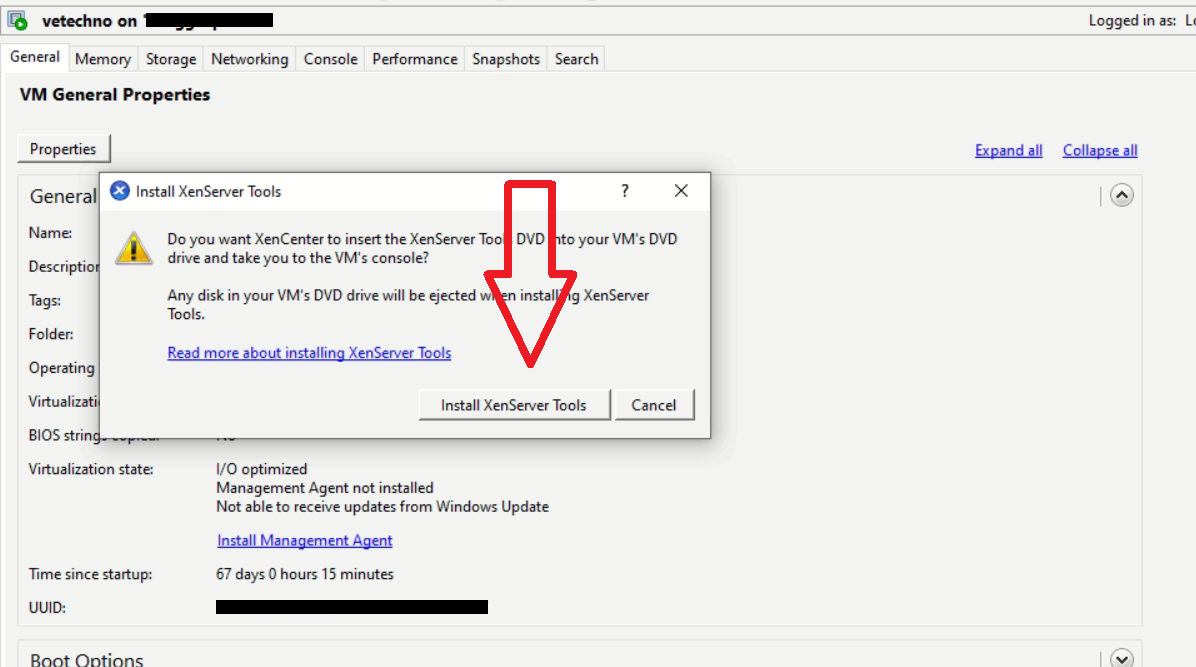Screen dimensions: 1196x667
Task: Click the Expand all link
Action: (x=1008, y=150)
